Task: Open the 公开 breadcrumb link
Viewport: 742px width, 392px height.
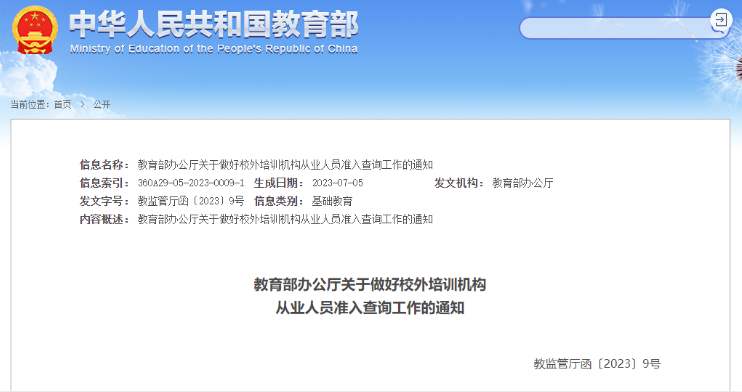Action: click(x=101, y=105)
